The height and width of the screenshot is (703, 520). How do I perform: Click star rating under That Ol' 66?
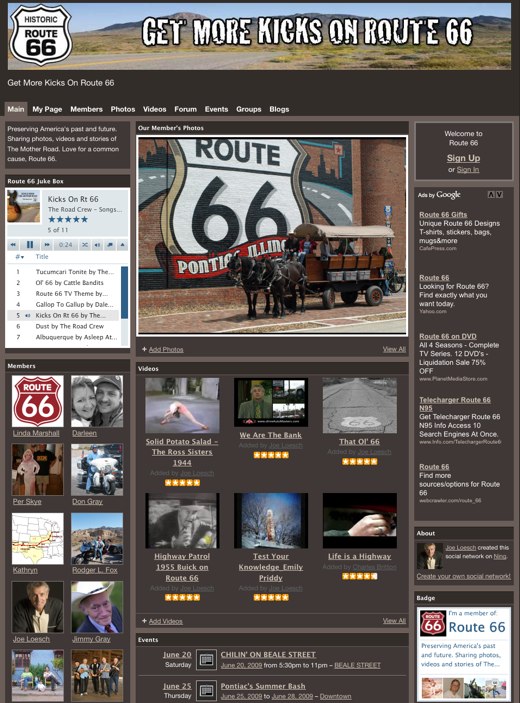360,461
